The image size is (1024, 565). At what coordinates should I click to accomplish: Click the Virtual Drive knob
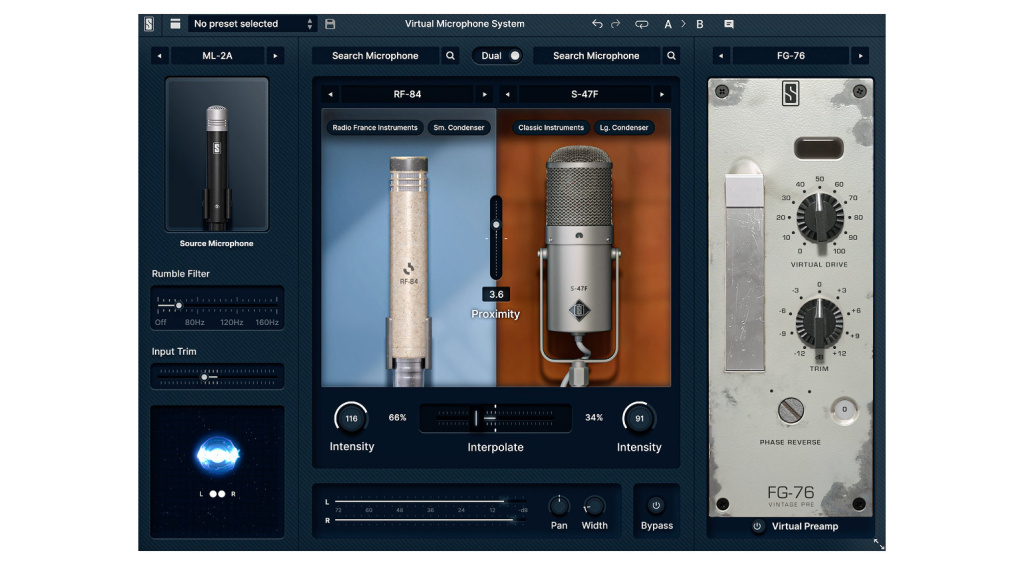pos(820,218)
